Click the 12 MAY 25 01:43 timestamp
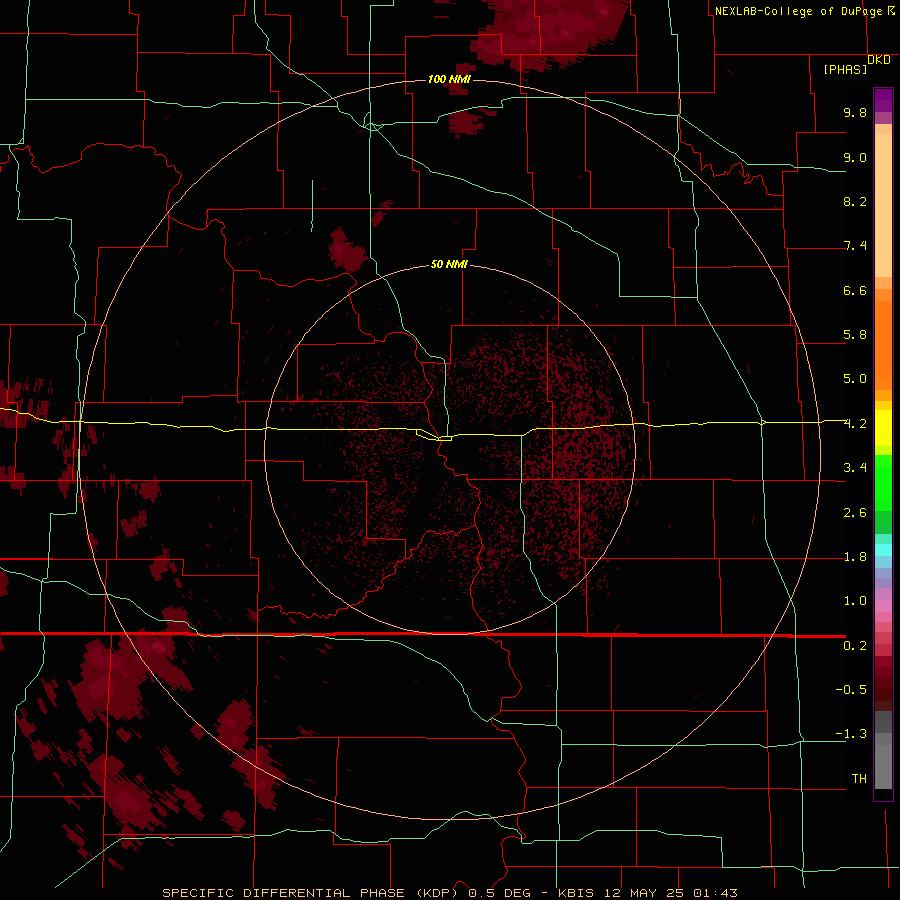 (x=670, y=893)
